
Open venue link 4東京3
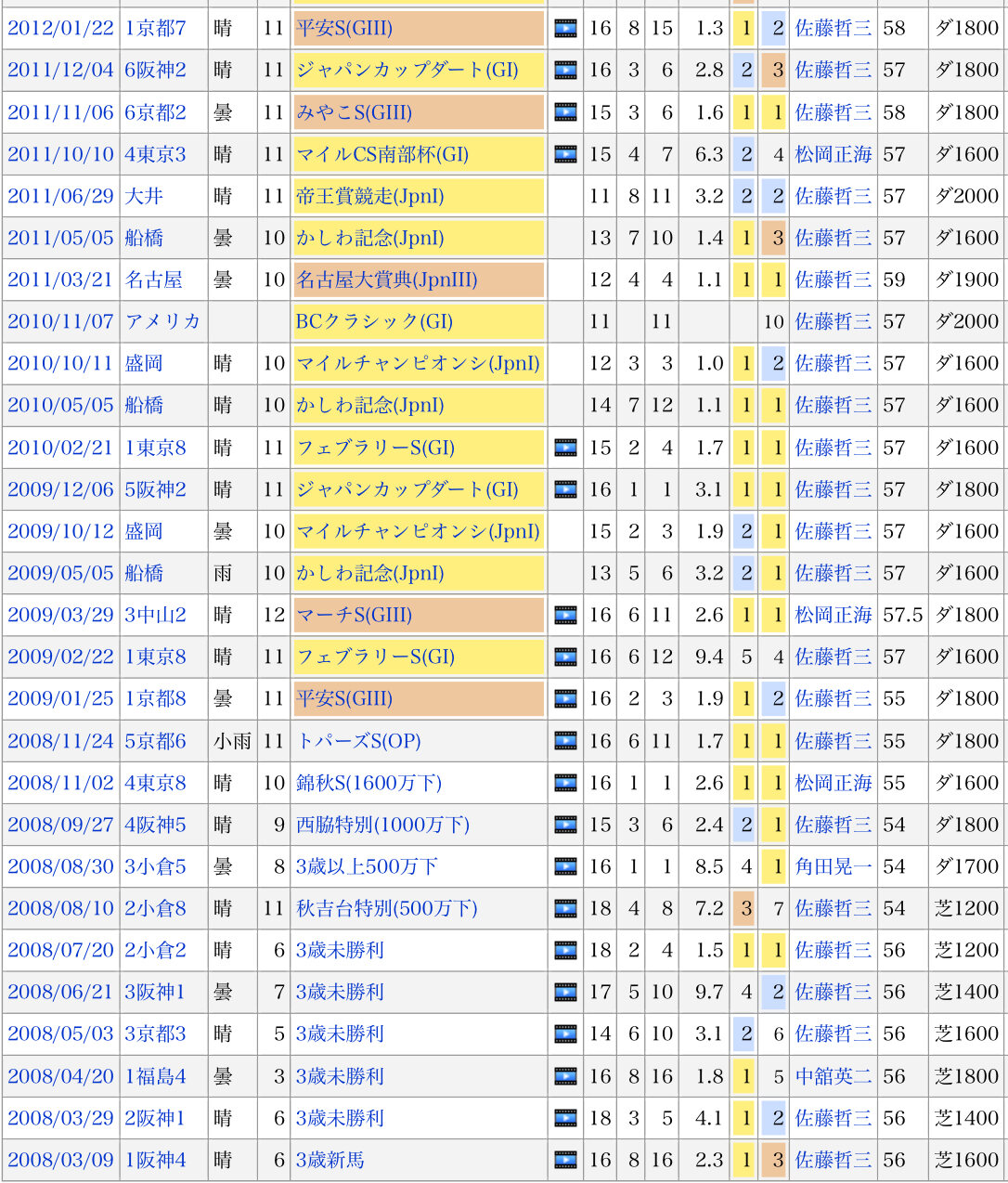[x=156, y=154]
